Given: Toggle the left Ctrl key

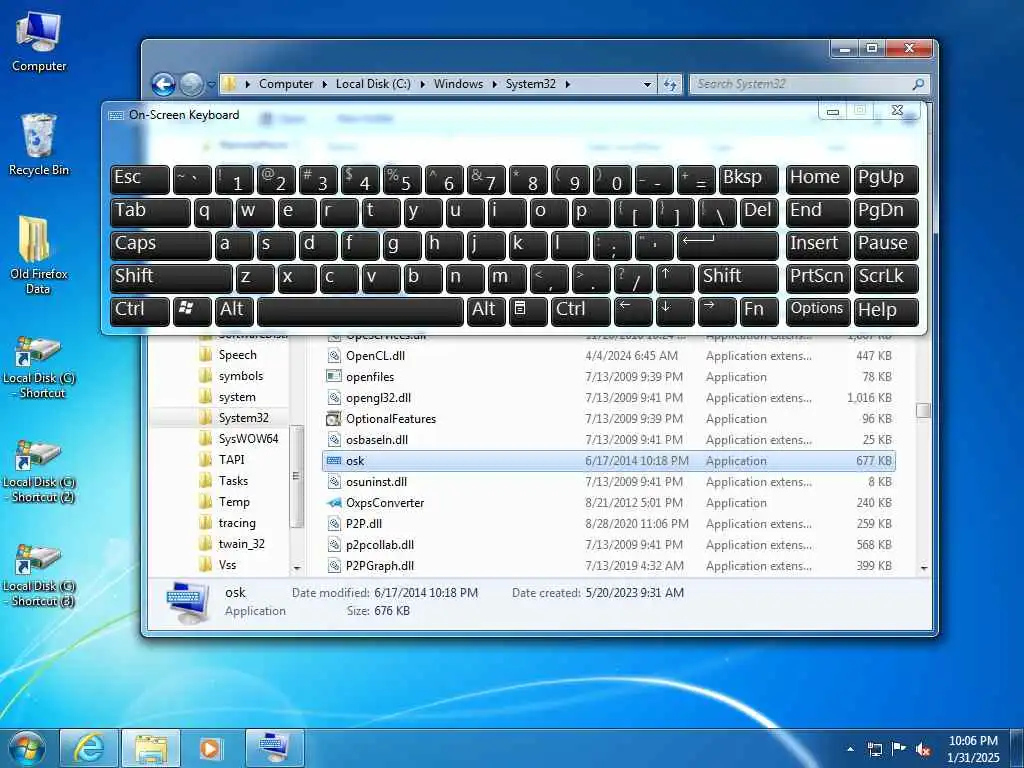Looking at the screenshot, I should click(140, 311).
